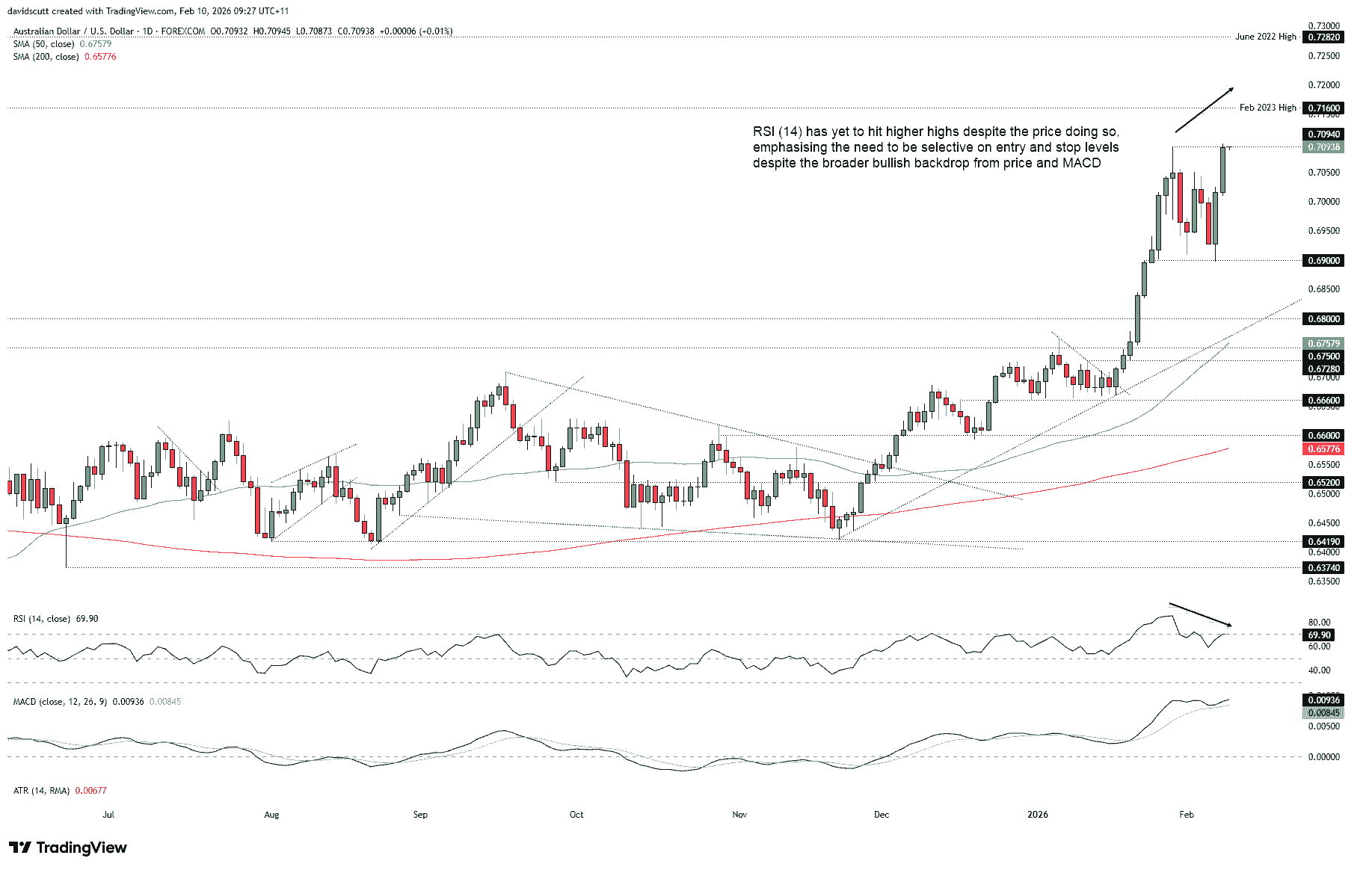Click the Jul label on the time axis
1372x870 pixels.
(108, 815)
